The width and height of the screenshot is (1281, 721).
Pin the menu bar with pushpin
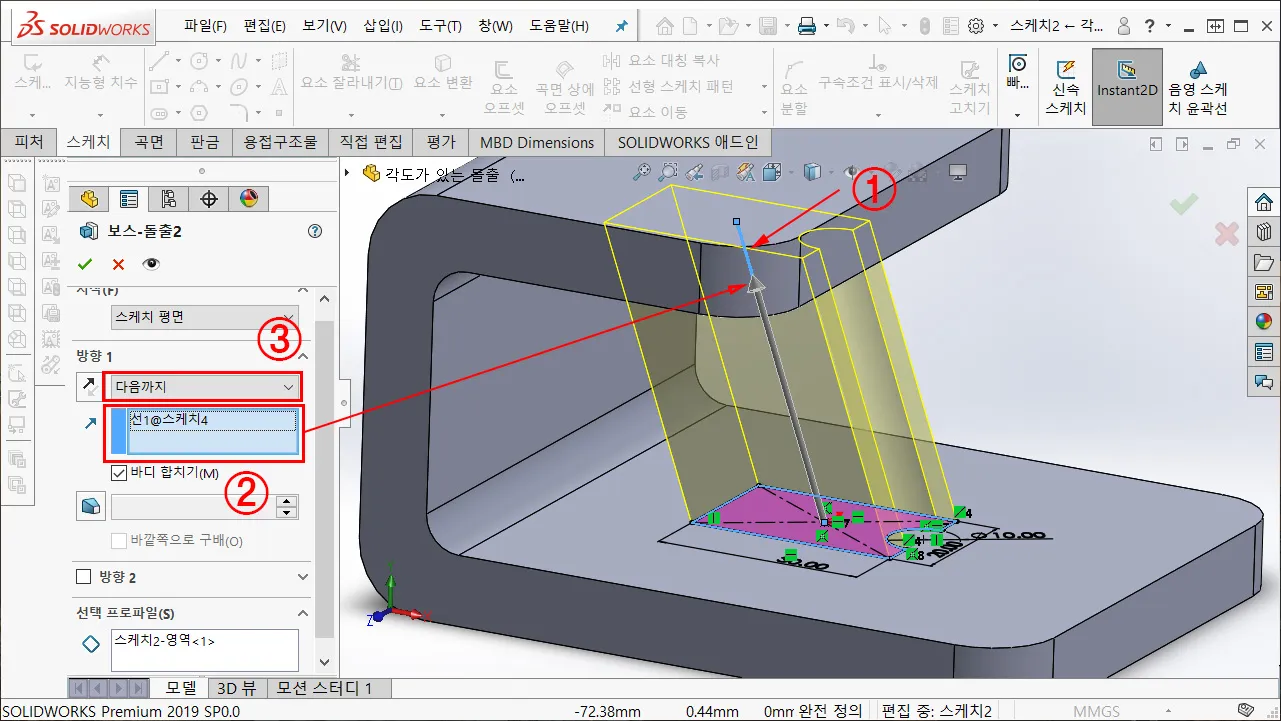click(620, 26)
